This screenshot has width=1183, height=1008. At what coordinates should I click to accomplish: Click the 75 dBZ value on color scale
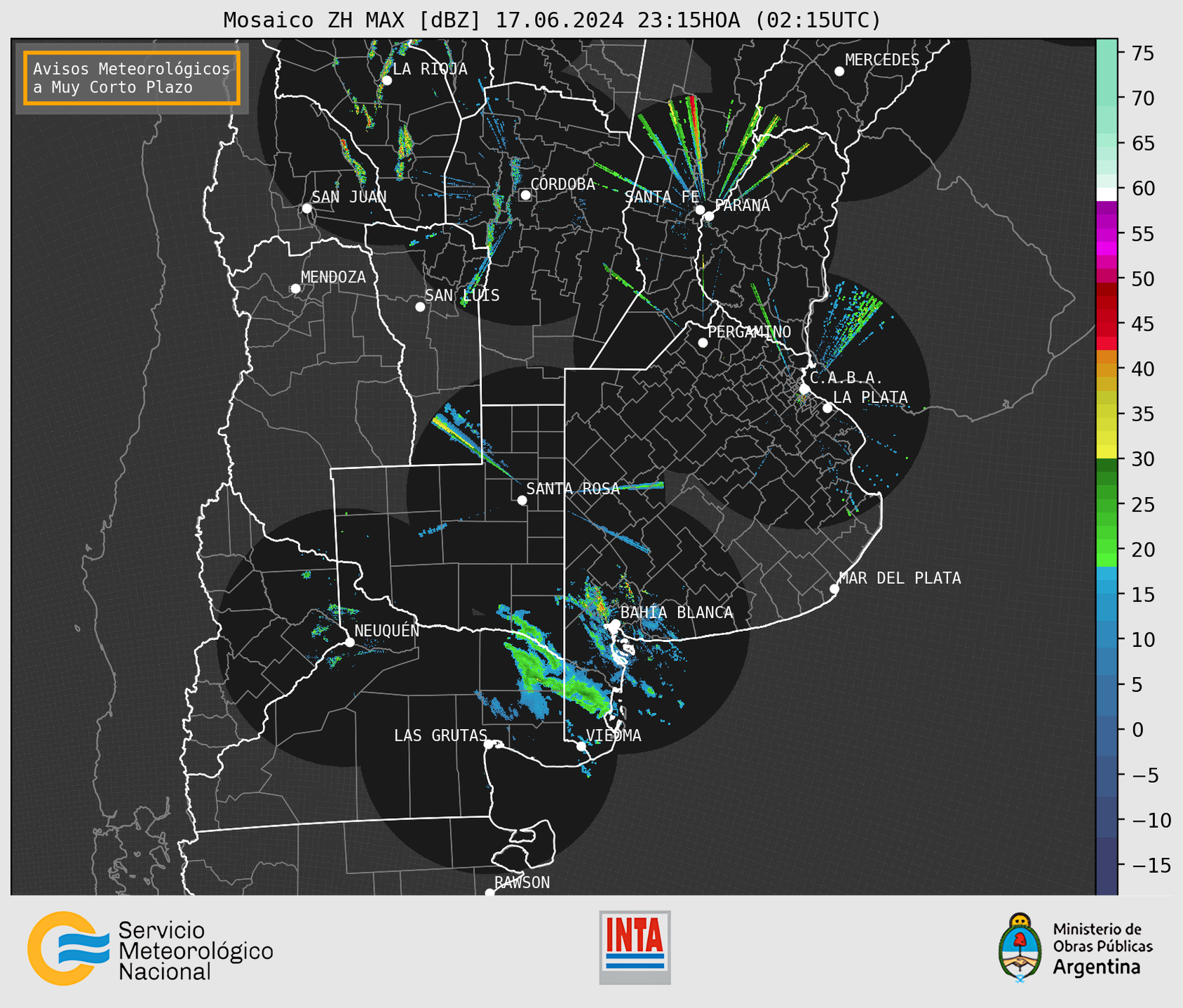[1144, 53]
